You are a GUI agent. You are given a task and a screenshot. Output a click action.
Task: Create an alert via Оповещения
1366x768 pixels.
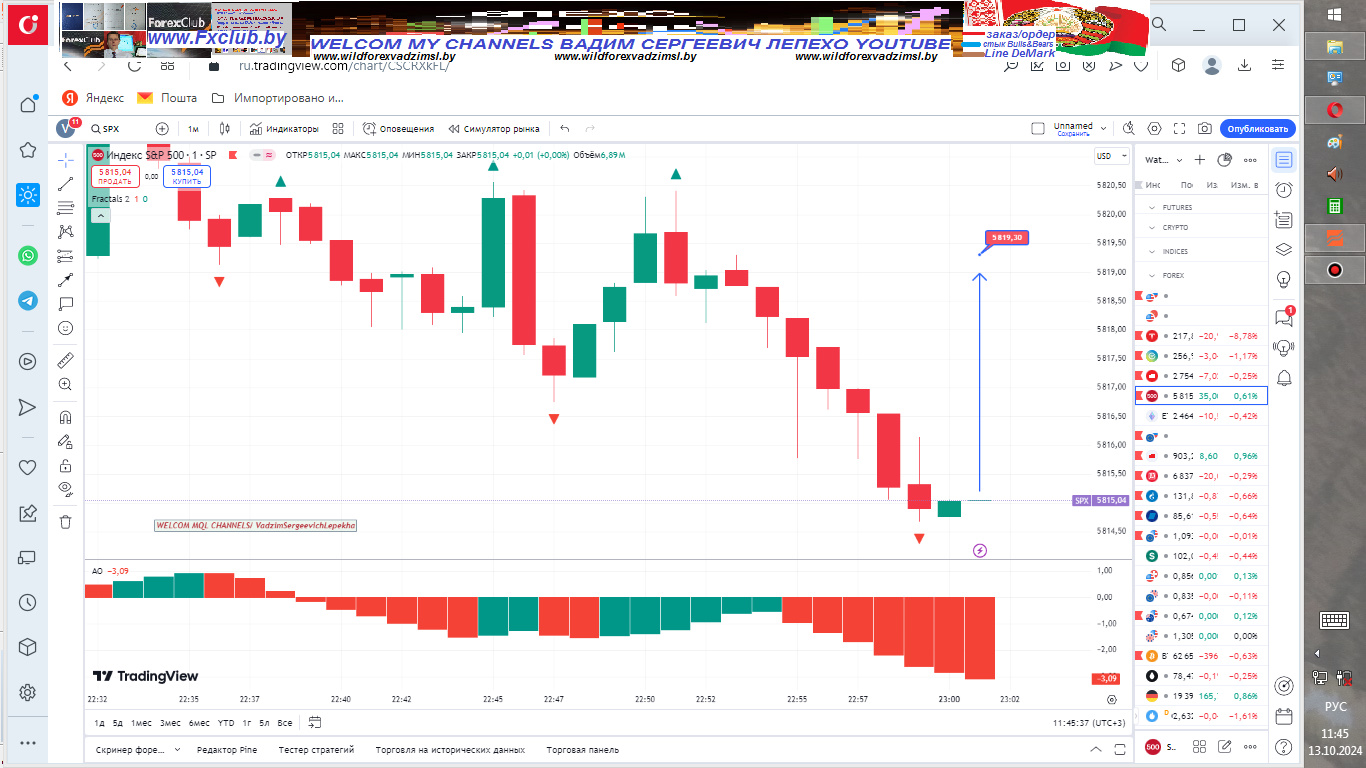[398, 129]
